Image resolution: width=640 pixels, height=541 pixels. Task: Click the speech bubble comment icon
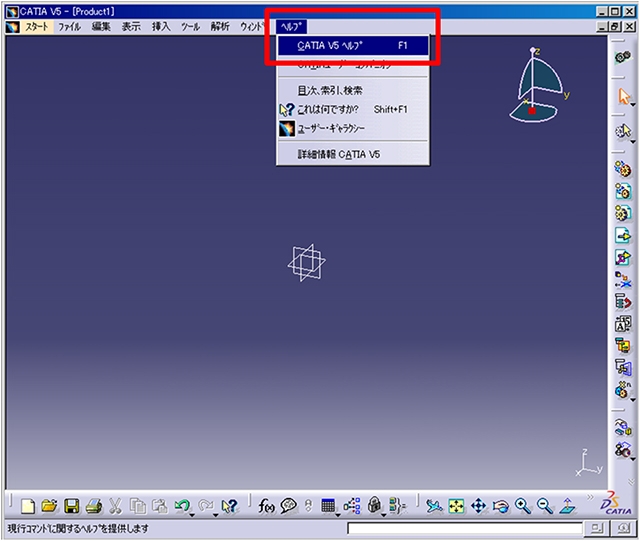coord(289,507)
